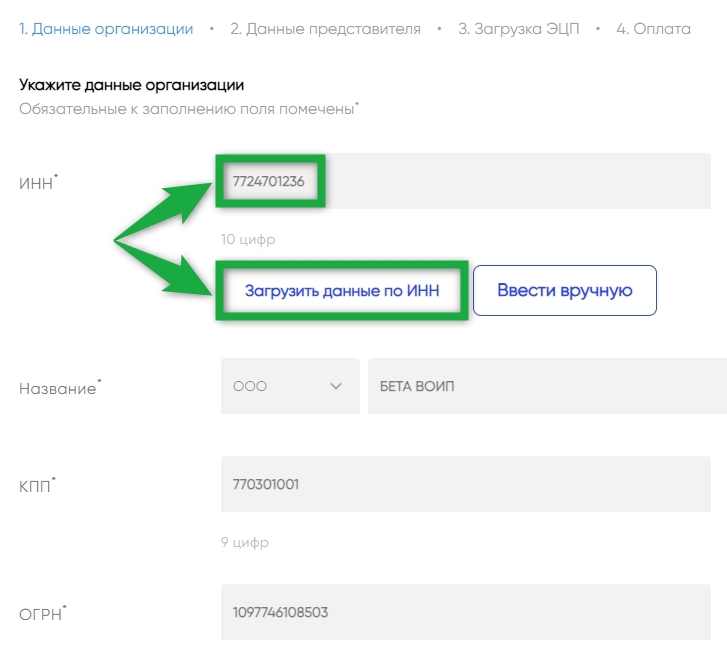Click the ОГРН field label

coord(43,613)
